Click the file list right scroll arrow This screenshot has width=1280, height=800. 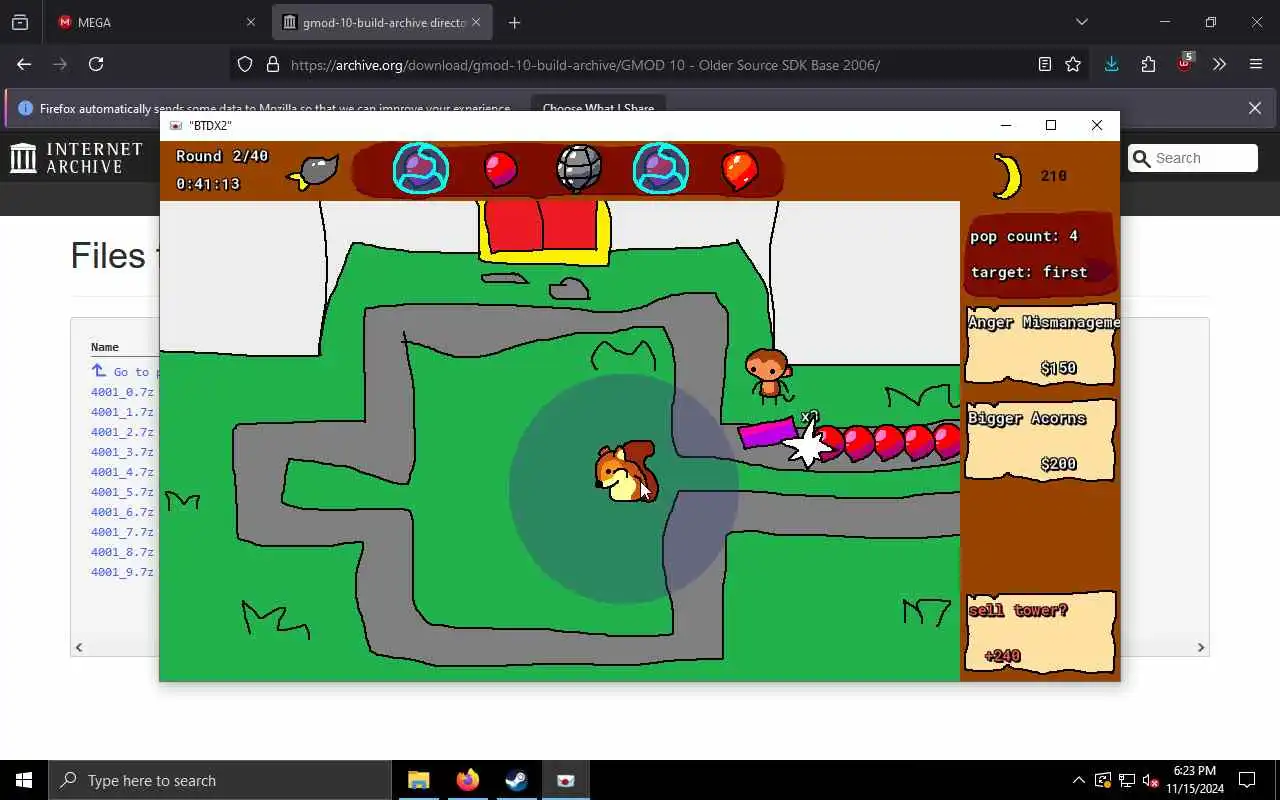click(1201, 647)
